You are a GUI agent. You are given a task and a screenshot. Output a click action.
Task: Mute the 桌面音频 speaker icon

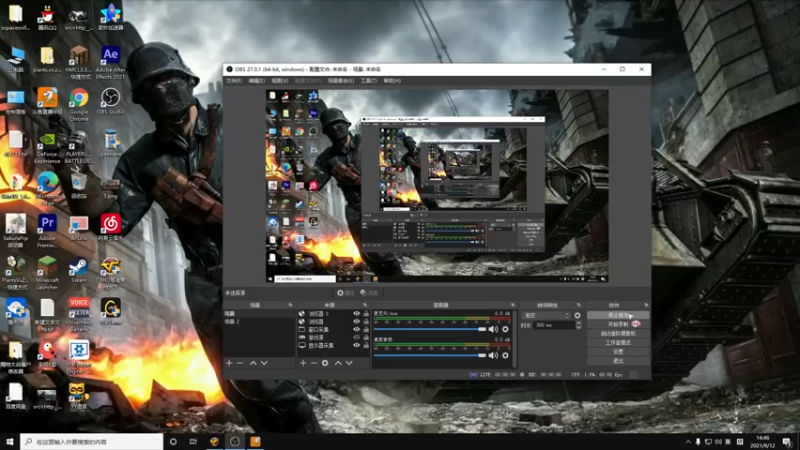493,355
